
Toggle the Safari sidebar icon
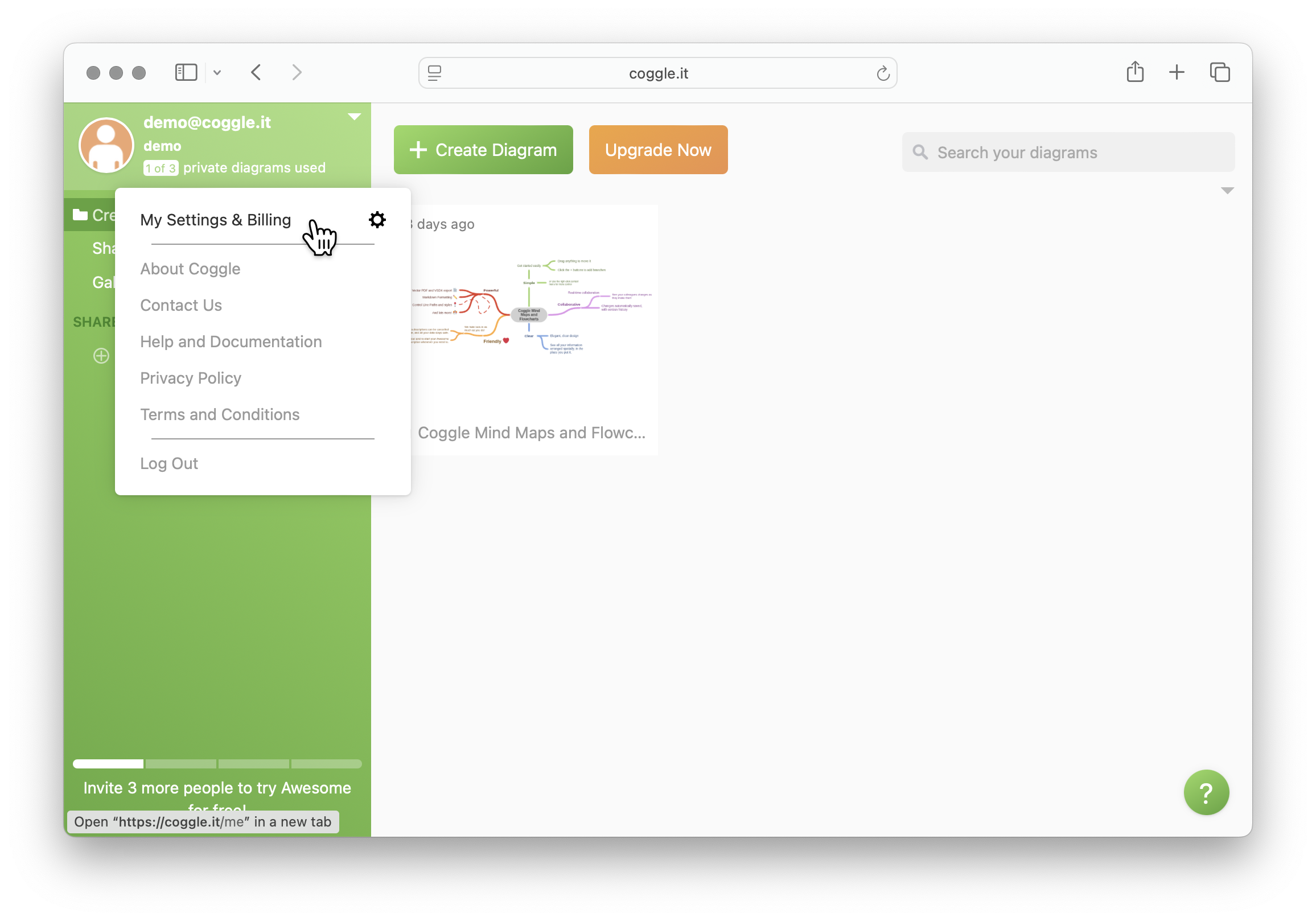tap(186, 72)
